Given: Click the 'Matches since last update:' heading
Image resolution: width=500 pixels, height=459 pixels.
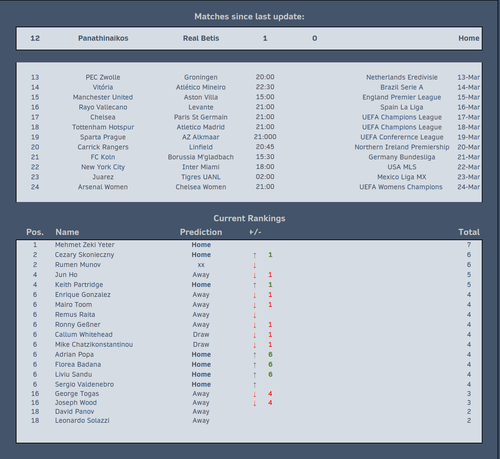Looking at the screenshot, I should pos(249,17).
